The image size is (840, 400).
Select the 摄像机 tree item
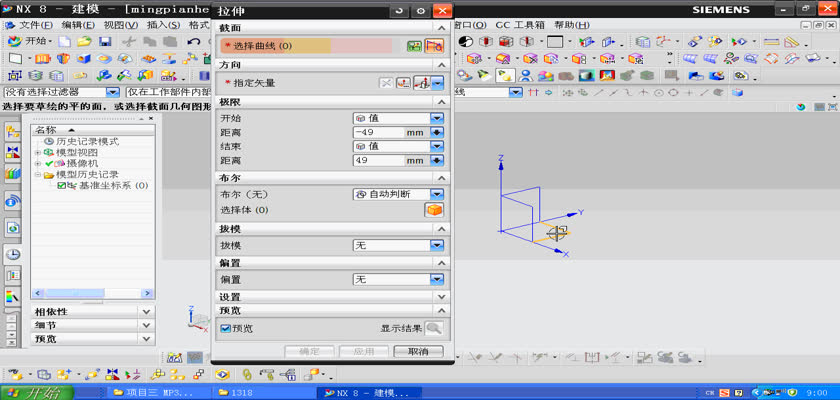[82, 163]
